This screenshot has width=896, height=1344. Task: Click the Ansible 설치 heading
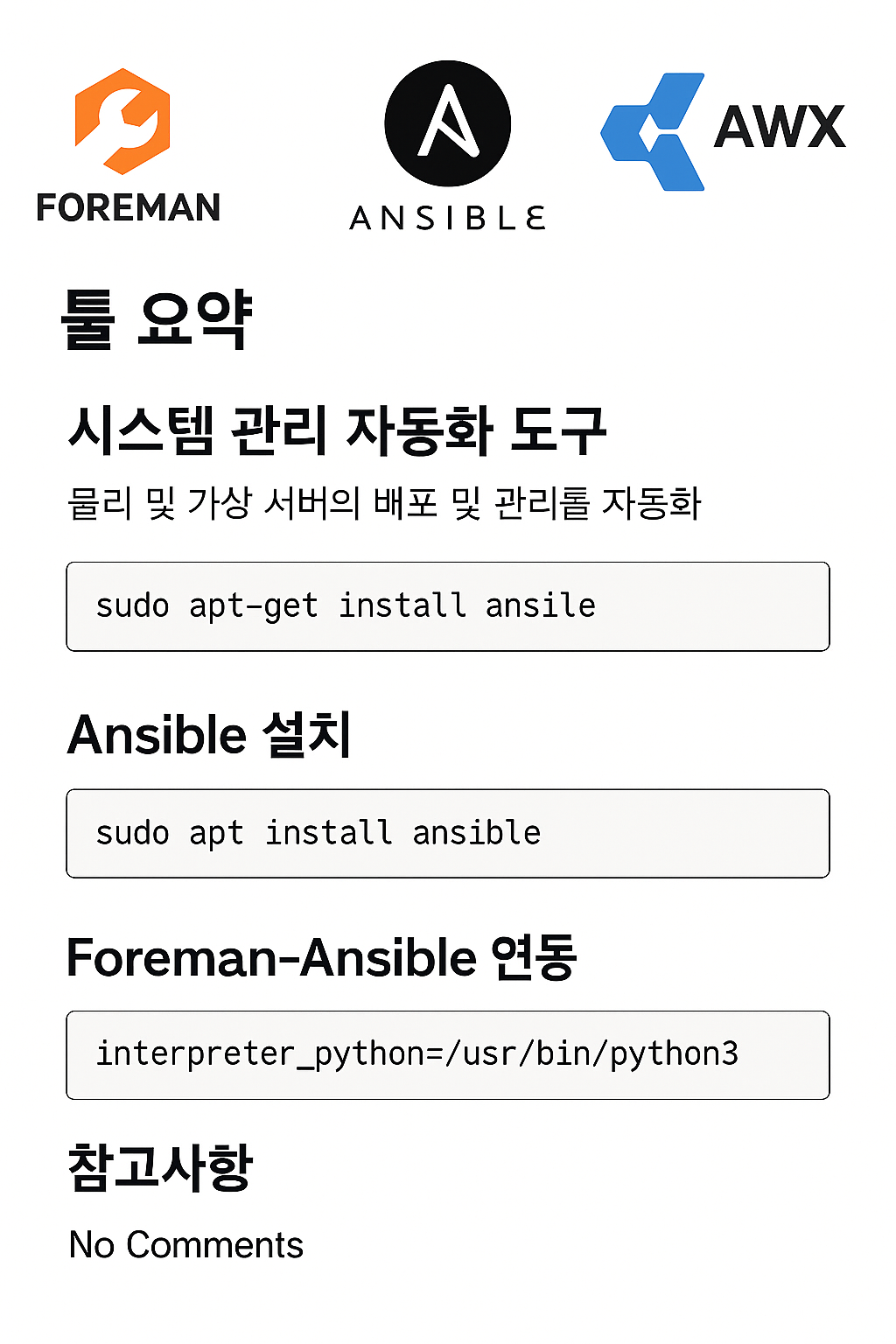(x=209, y=734)
